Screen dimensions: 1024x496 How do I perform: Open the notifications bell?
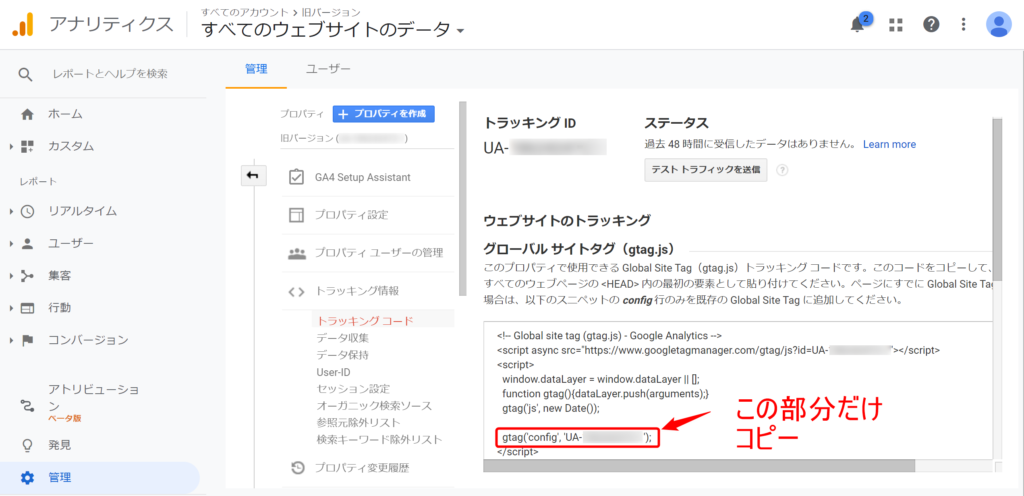(857, 25)
